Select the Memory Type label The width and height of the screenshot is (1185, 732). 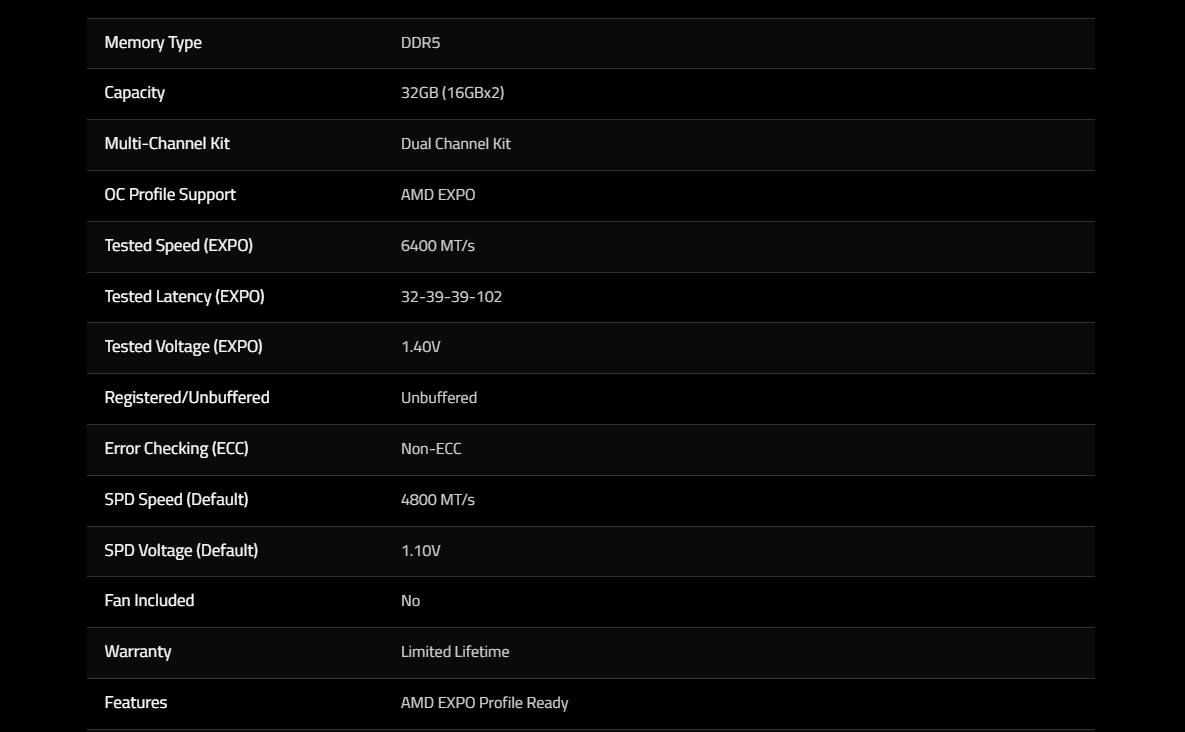coord(153,43)
